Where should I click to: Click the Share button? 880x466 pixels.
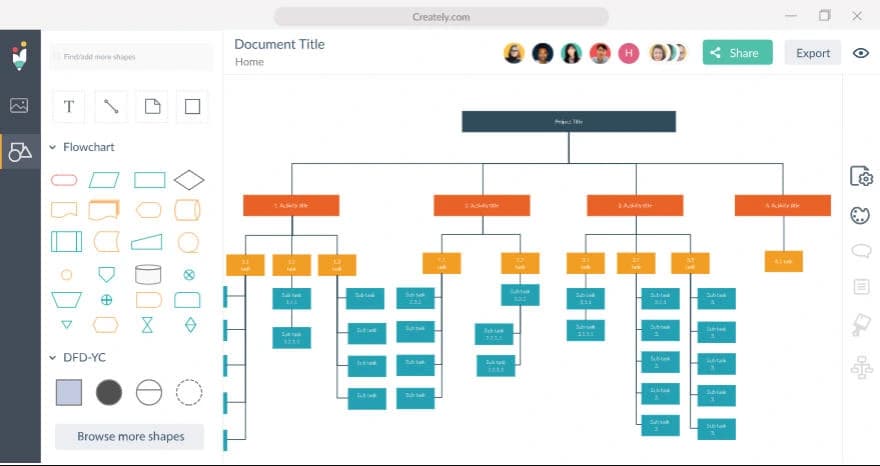[x=738, y=53]
